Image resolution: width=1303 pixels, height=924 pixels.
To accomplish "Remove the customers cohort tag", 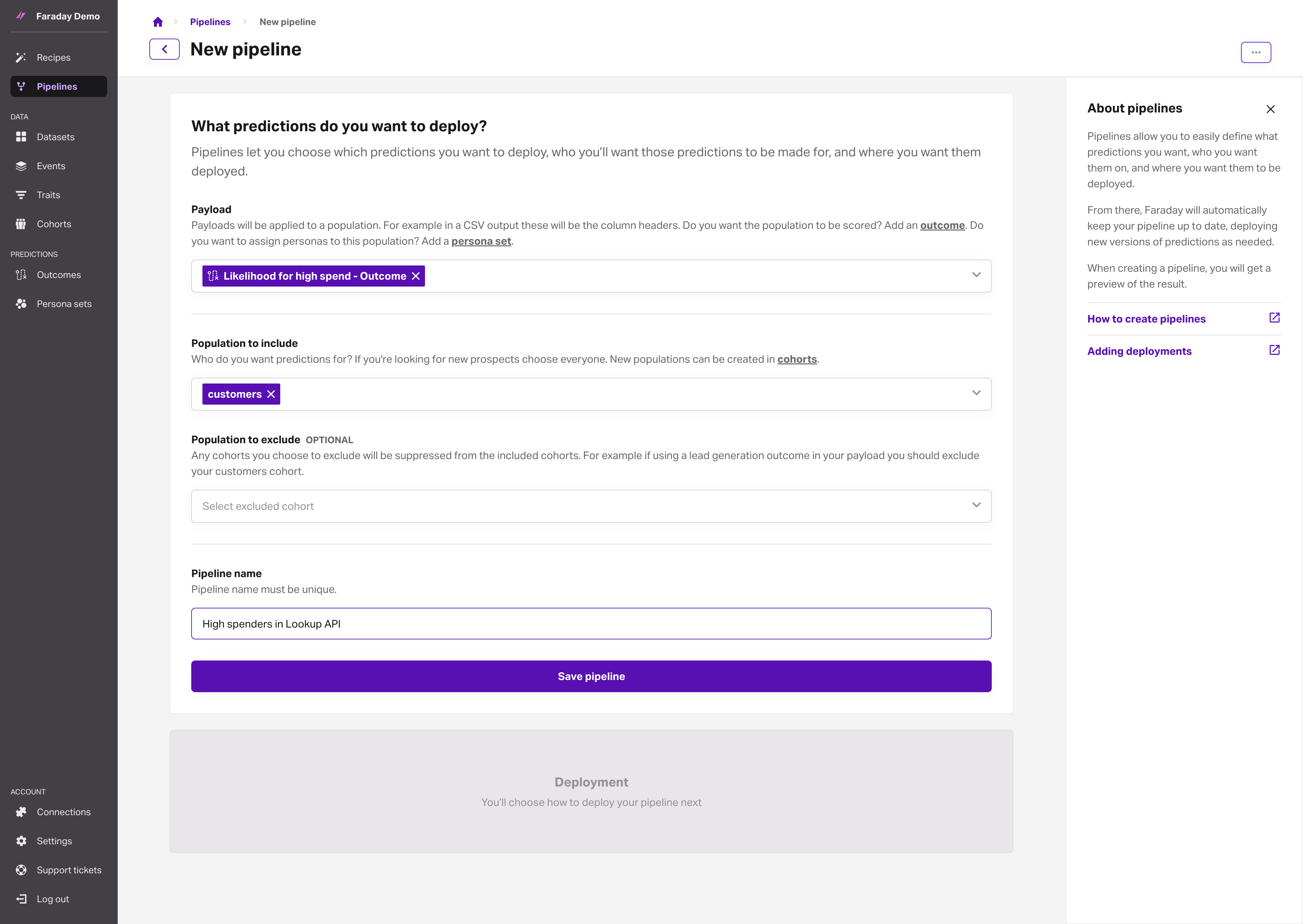I will (271, 394).
